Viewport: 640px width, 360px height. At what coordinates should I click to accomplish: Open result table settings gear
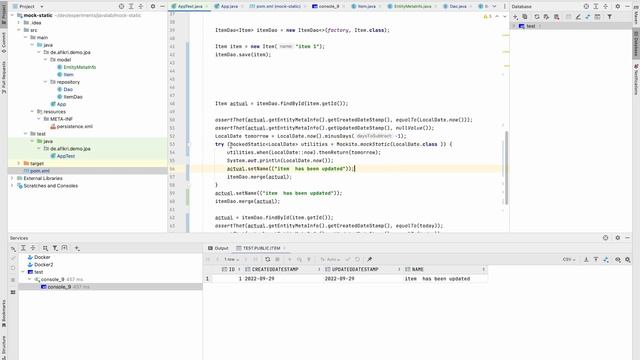pyautogui.click(x=628, y=260)
